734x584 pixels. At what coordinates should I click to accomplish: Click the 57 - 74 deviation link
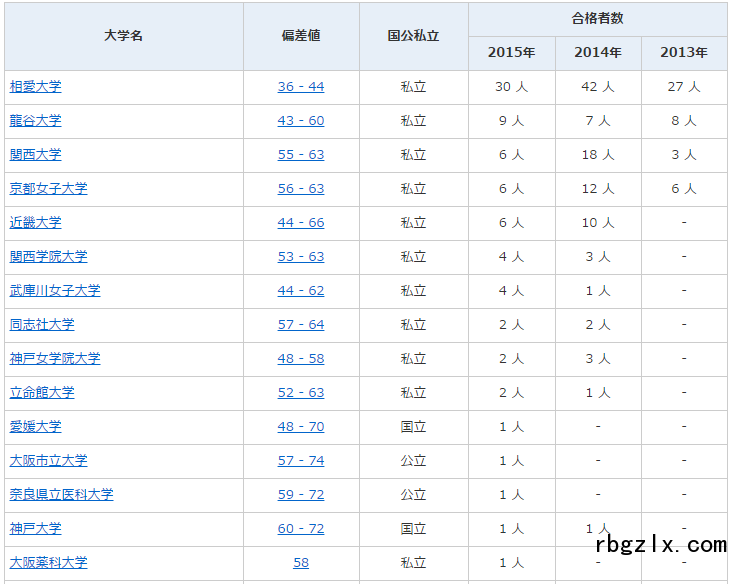[301, 460]
